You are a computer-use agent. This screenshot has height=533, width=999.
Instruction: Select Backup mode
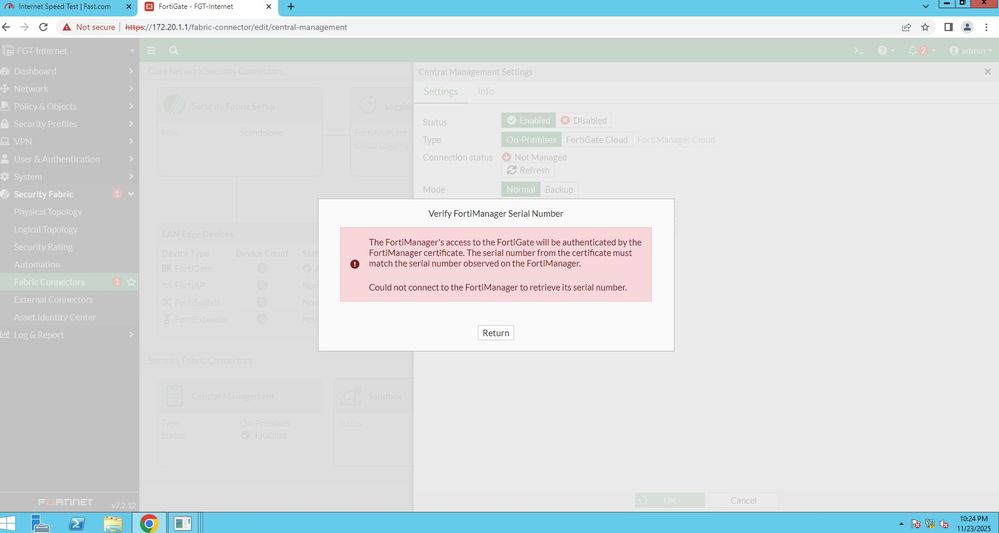click(559, 189)
